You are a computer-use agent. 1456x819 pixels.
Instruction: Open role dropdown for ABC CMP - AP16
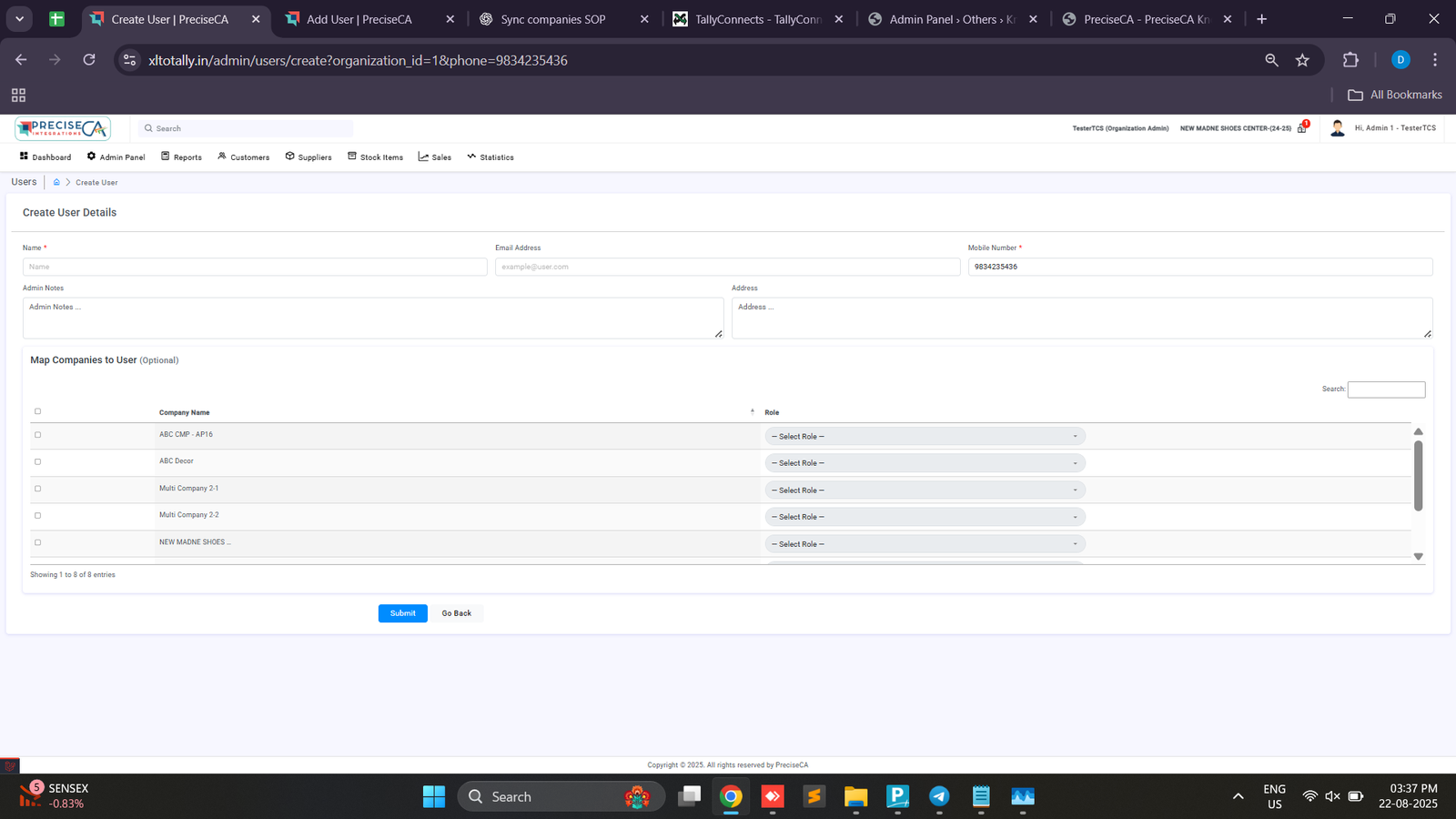point(925,437)
